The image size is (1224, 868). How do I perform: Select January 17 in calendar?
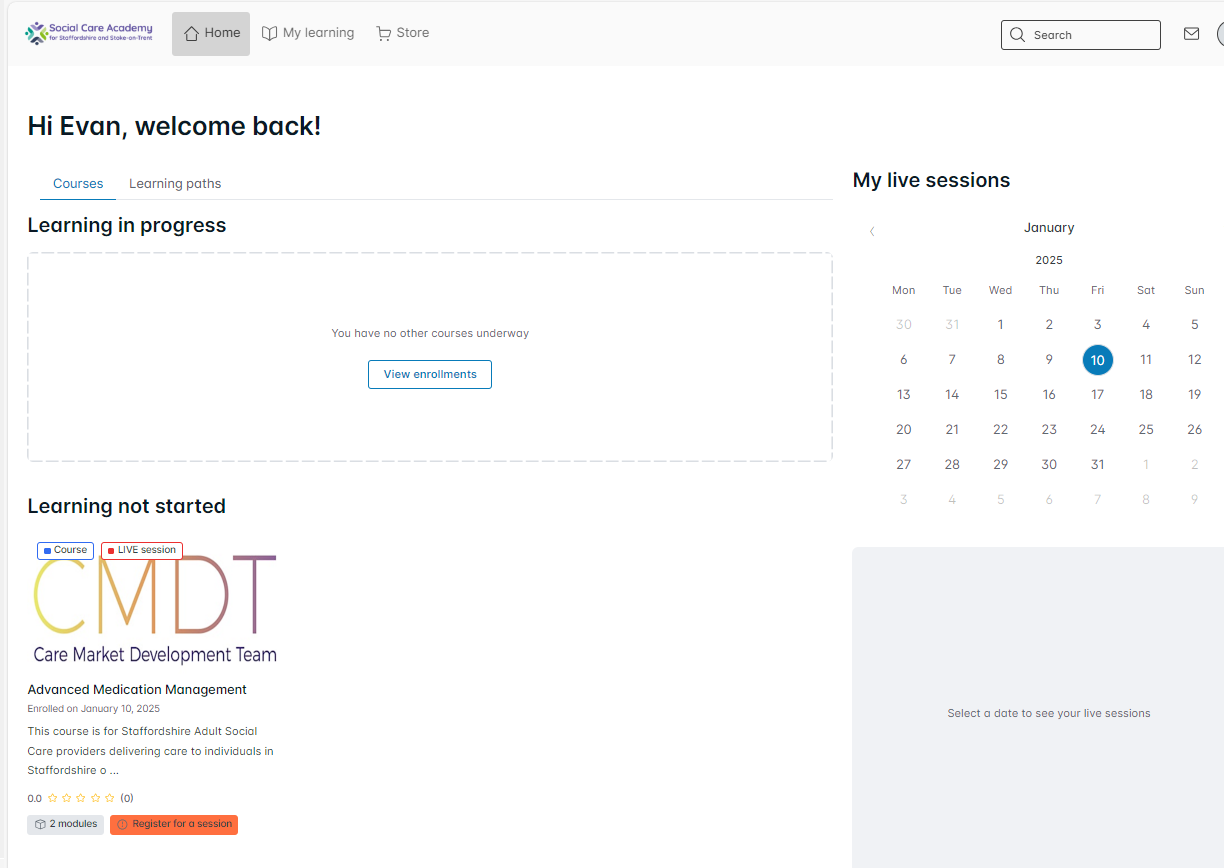pos(1098,395)
